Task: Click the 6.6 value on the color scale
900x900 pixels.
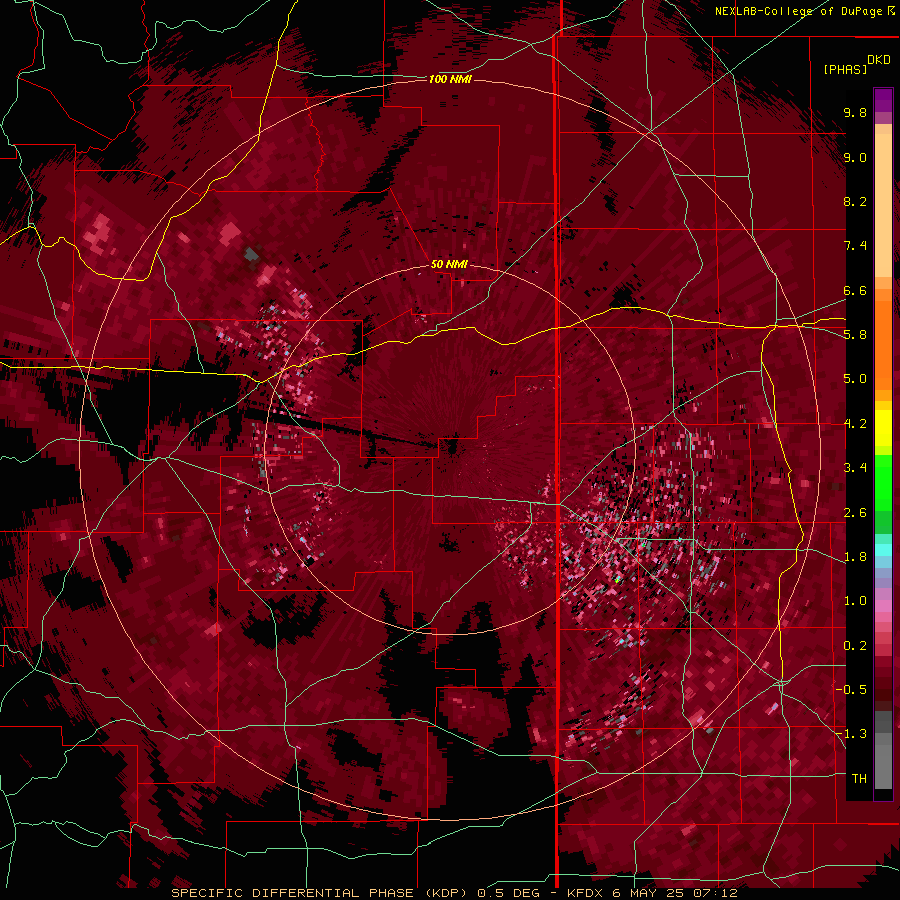Action: [x=855, y=290]
